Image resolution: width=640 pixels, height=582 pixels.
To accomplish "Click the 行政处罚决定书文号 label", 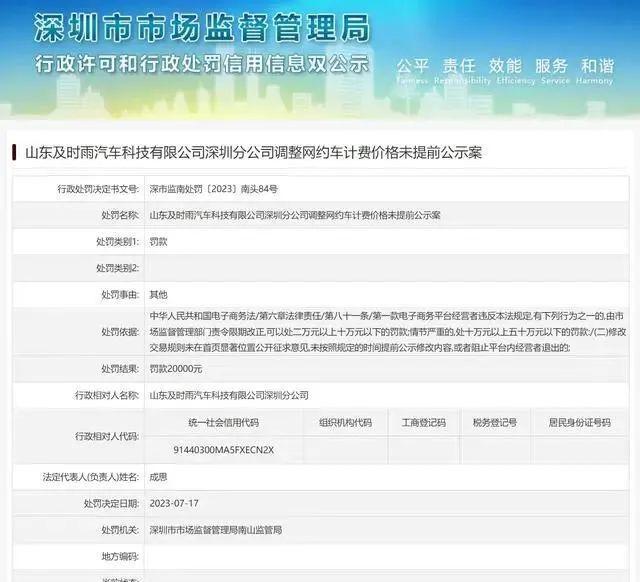I will point(98,189).
